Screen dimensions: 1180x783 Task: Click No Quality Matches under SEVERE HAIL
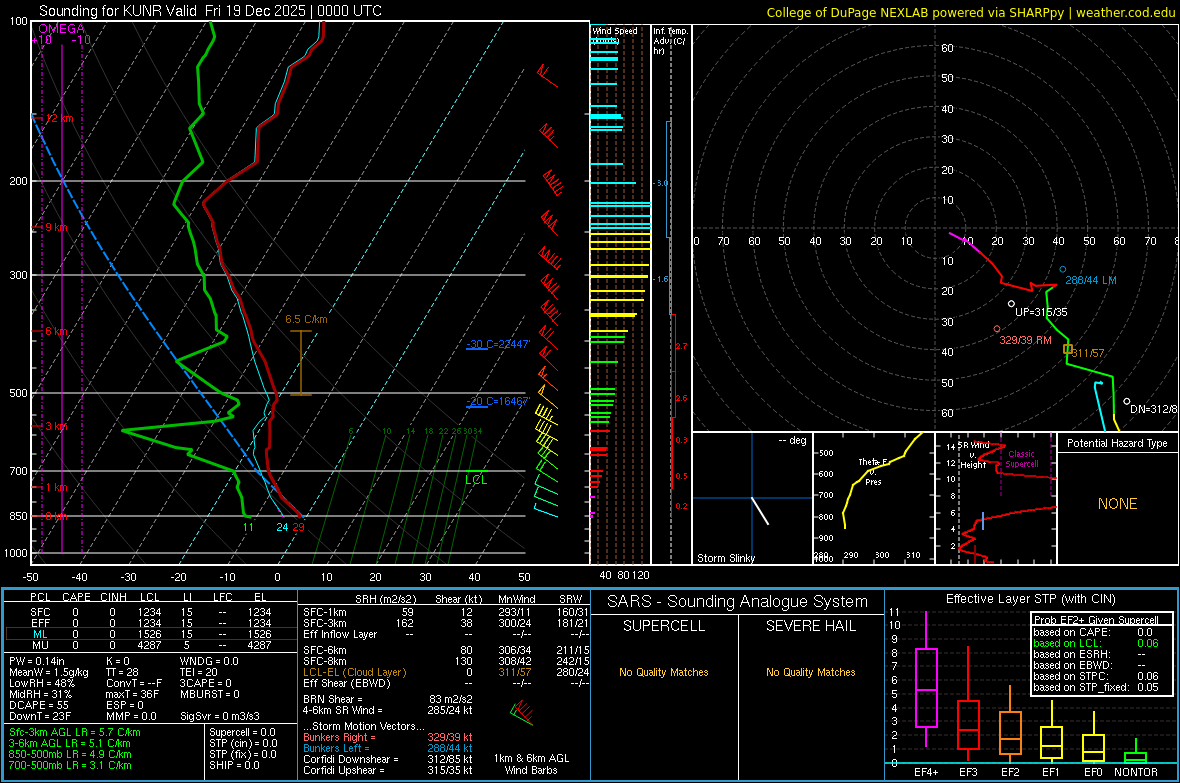(x=810, y=672)
